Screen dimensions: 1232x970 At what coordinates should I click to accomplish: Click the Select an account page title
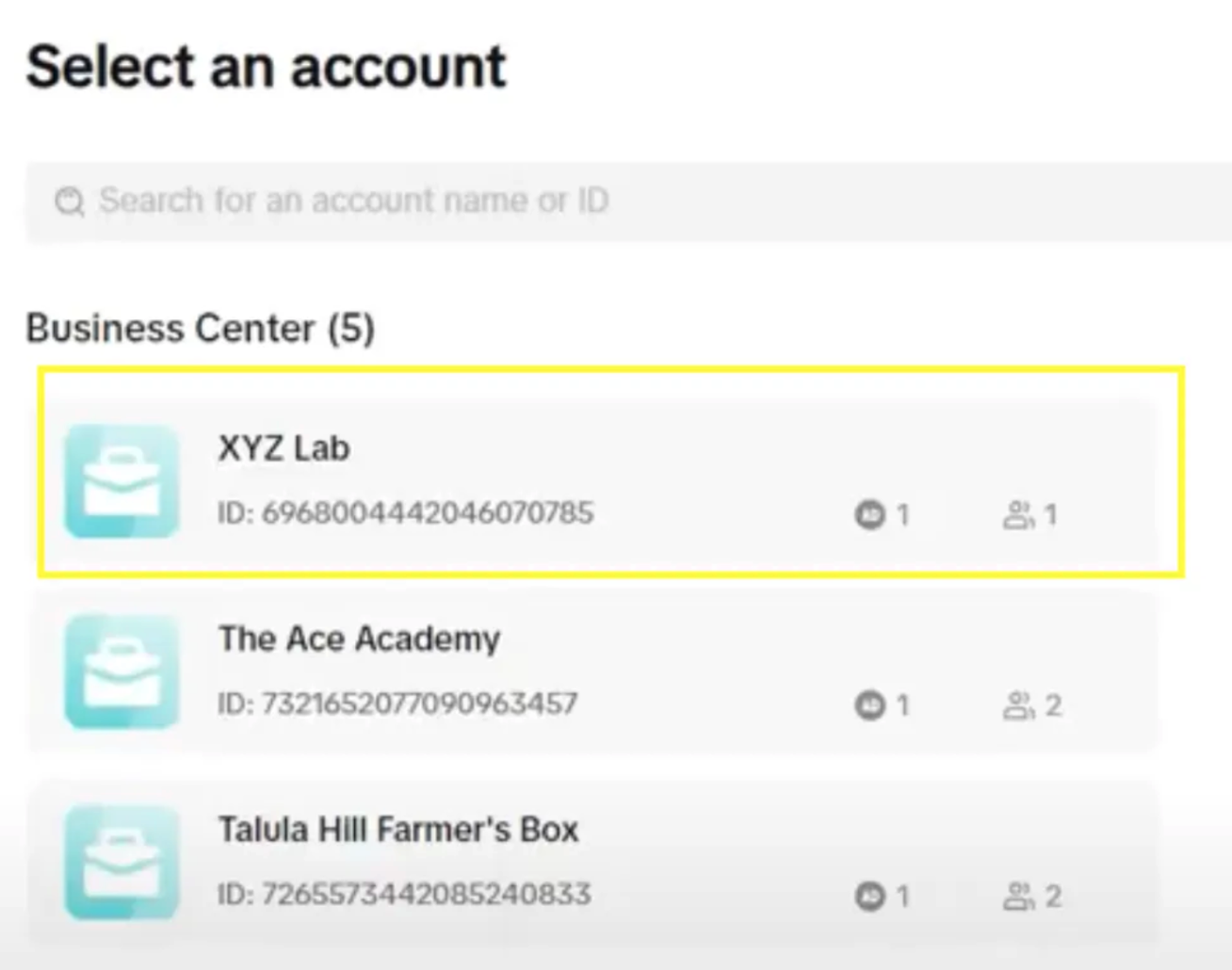[267, 67]
